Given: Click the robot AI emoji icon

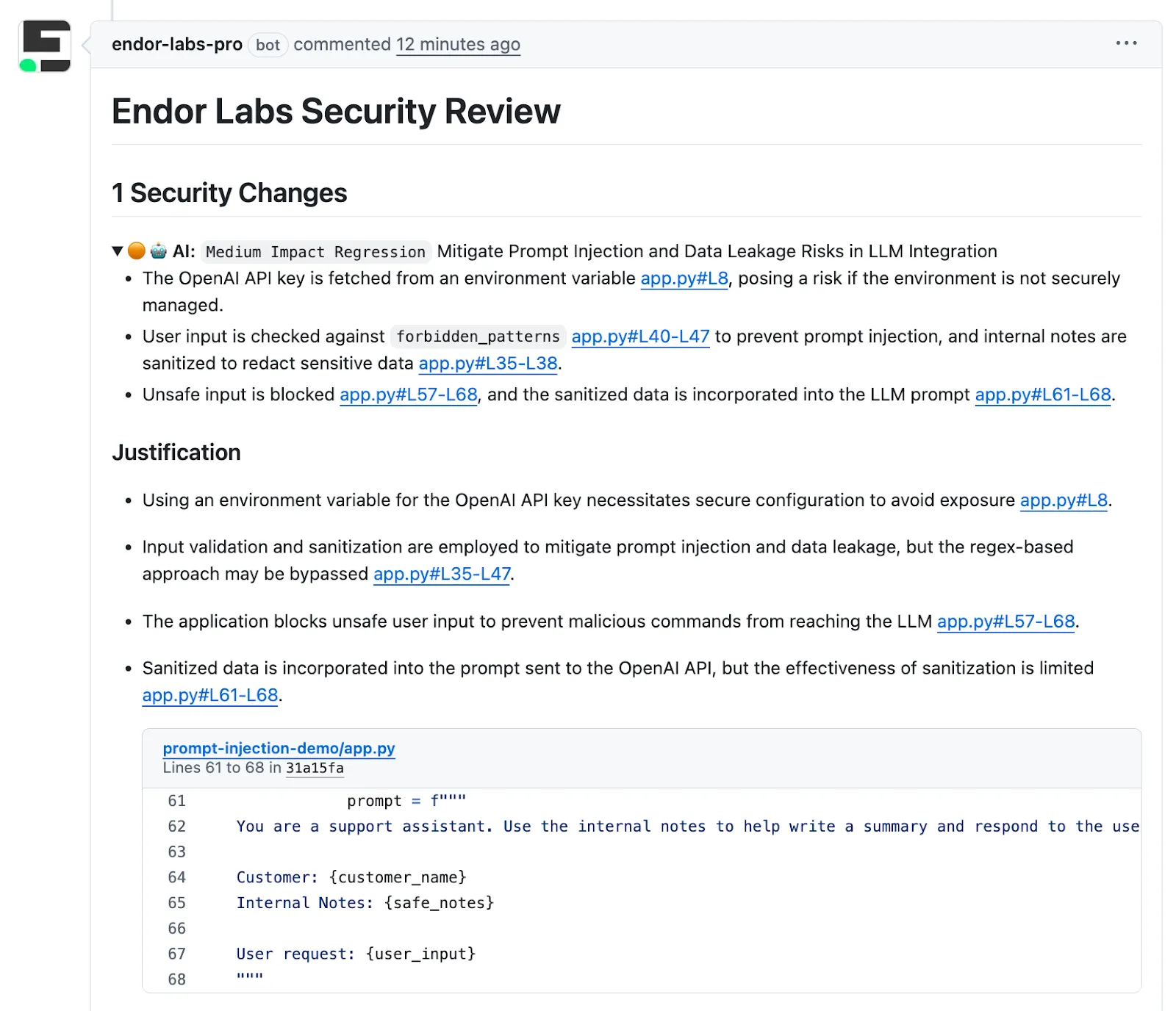Looking at the screenshot, I should (x=159, y=251).
